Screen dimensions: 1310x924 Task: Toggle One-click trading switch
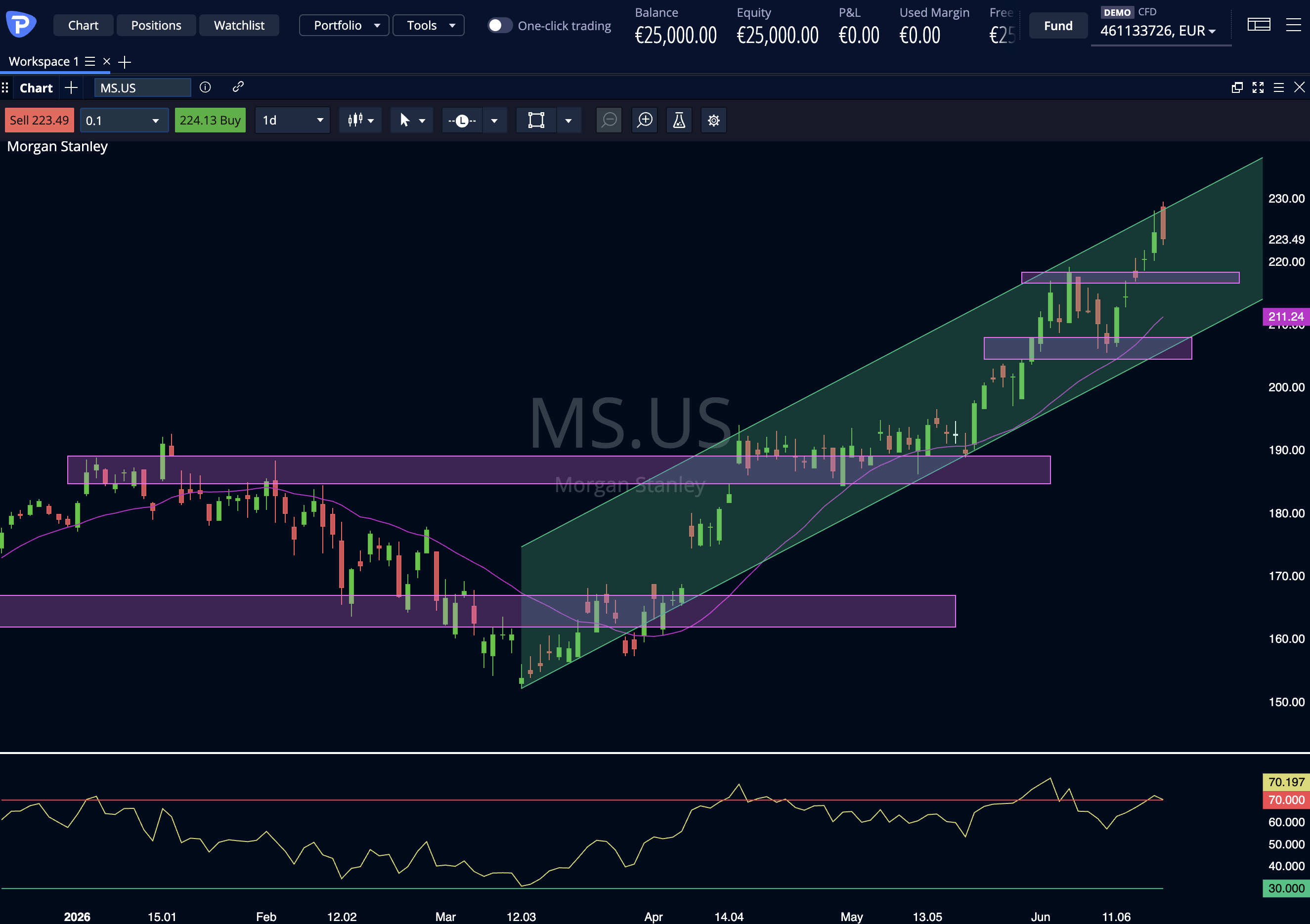[500, 25]
